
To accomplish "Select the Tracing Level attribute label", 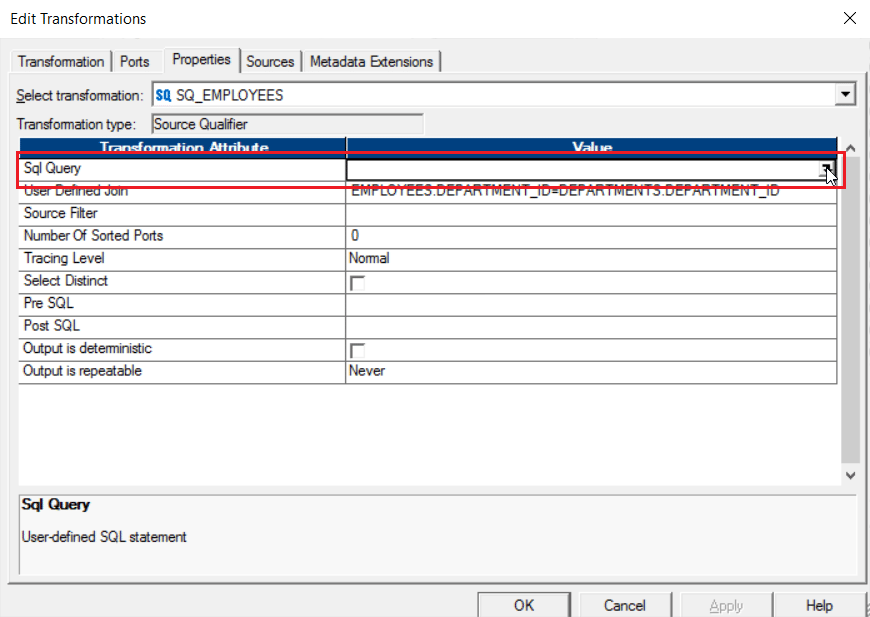I will [64, 258].
